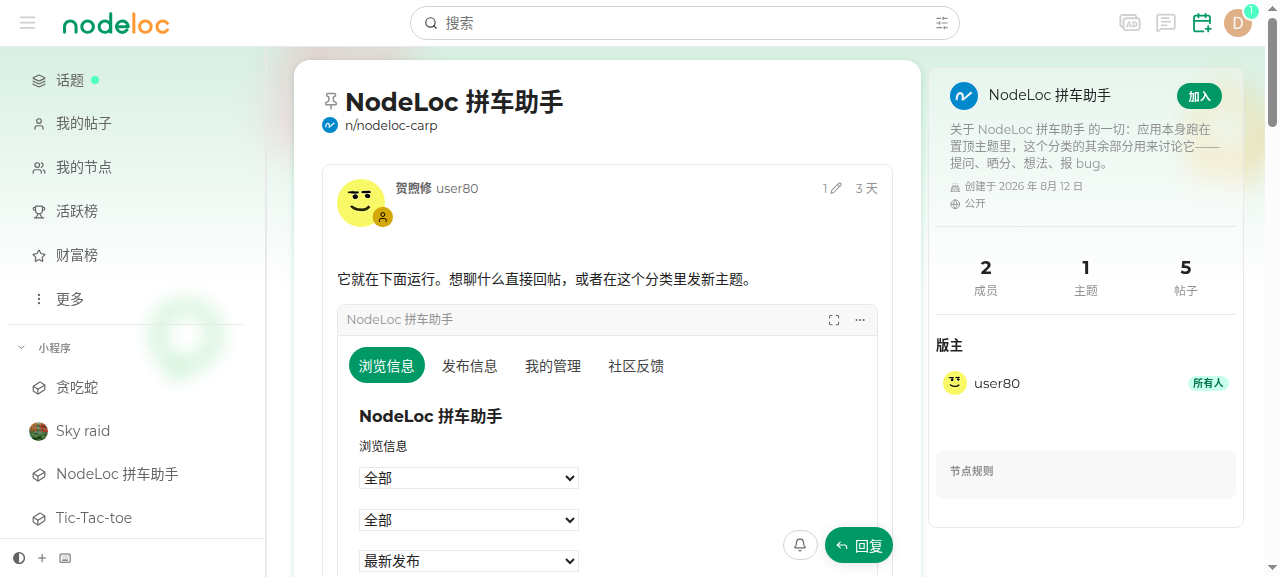This screenshot has width=1280, height=577.
Task: Click the 加入 join button
Action: 1199,96
